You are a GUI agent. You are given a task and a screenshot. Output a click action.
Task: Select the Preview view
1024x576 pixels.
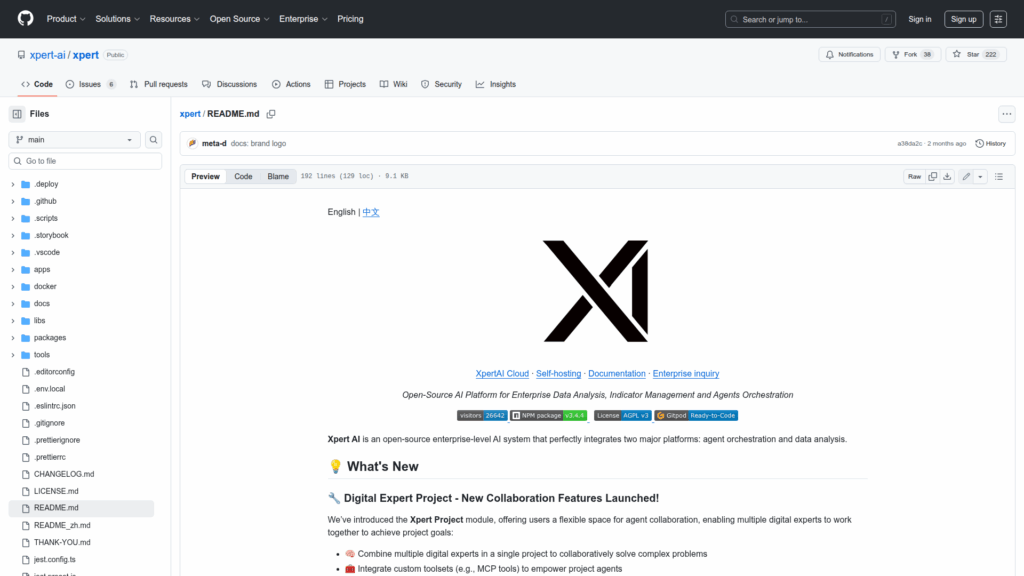205,176
